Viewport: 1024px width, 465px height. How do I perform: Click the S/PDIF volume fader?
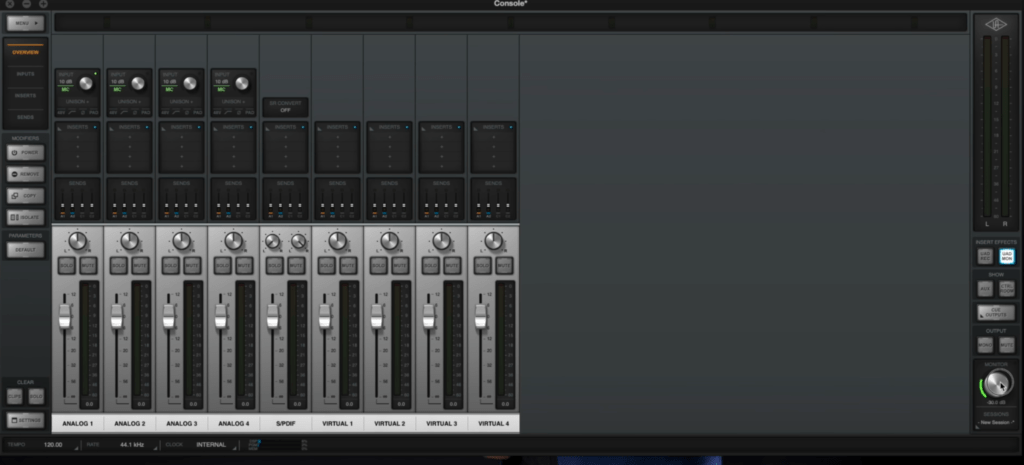273,316
